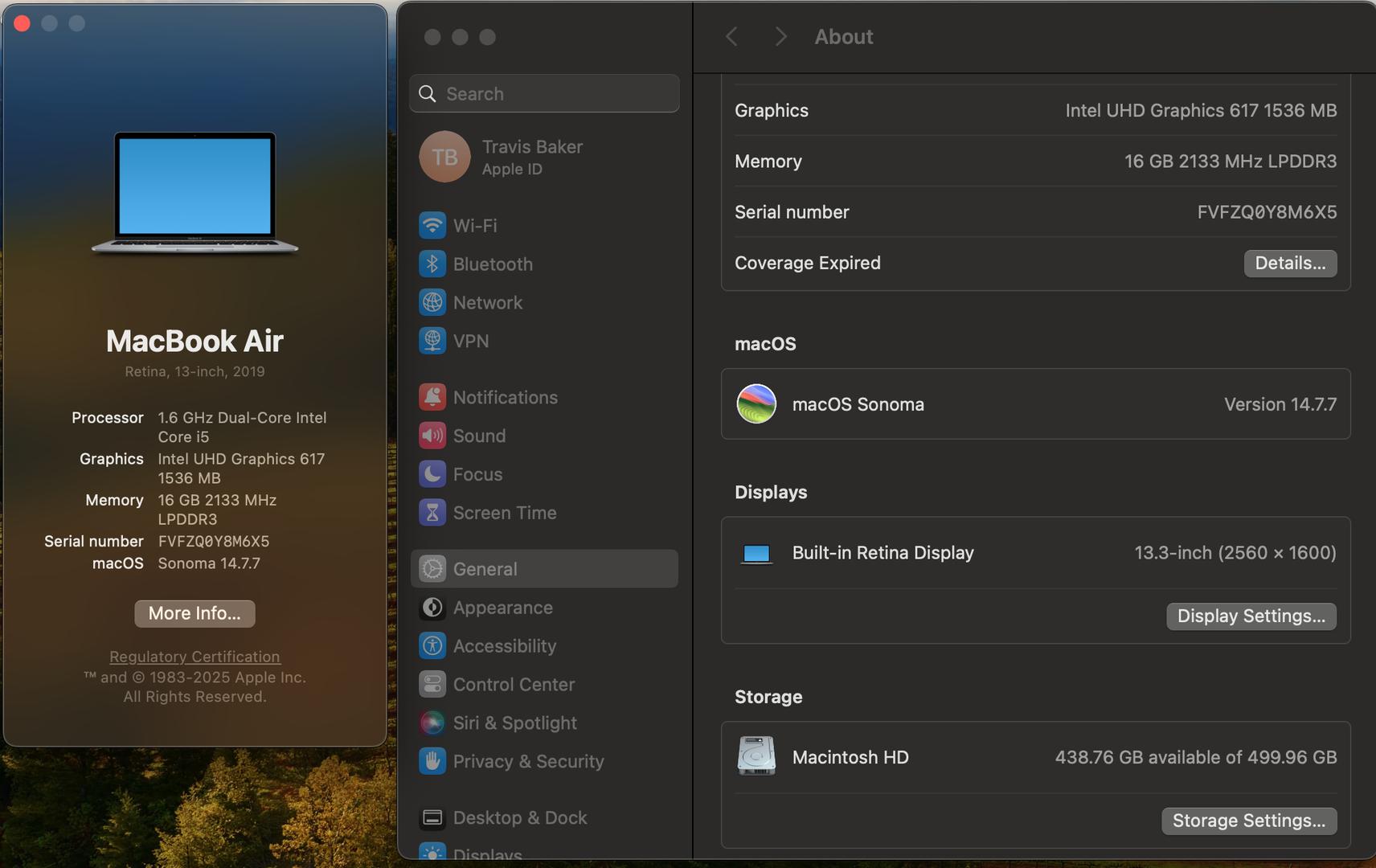The width and height of the screenshot is (1376, 868).
Task: Click Retina, 13-inch, 2019 subtitle
Action: point(195,371)
